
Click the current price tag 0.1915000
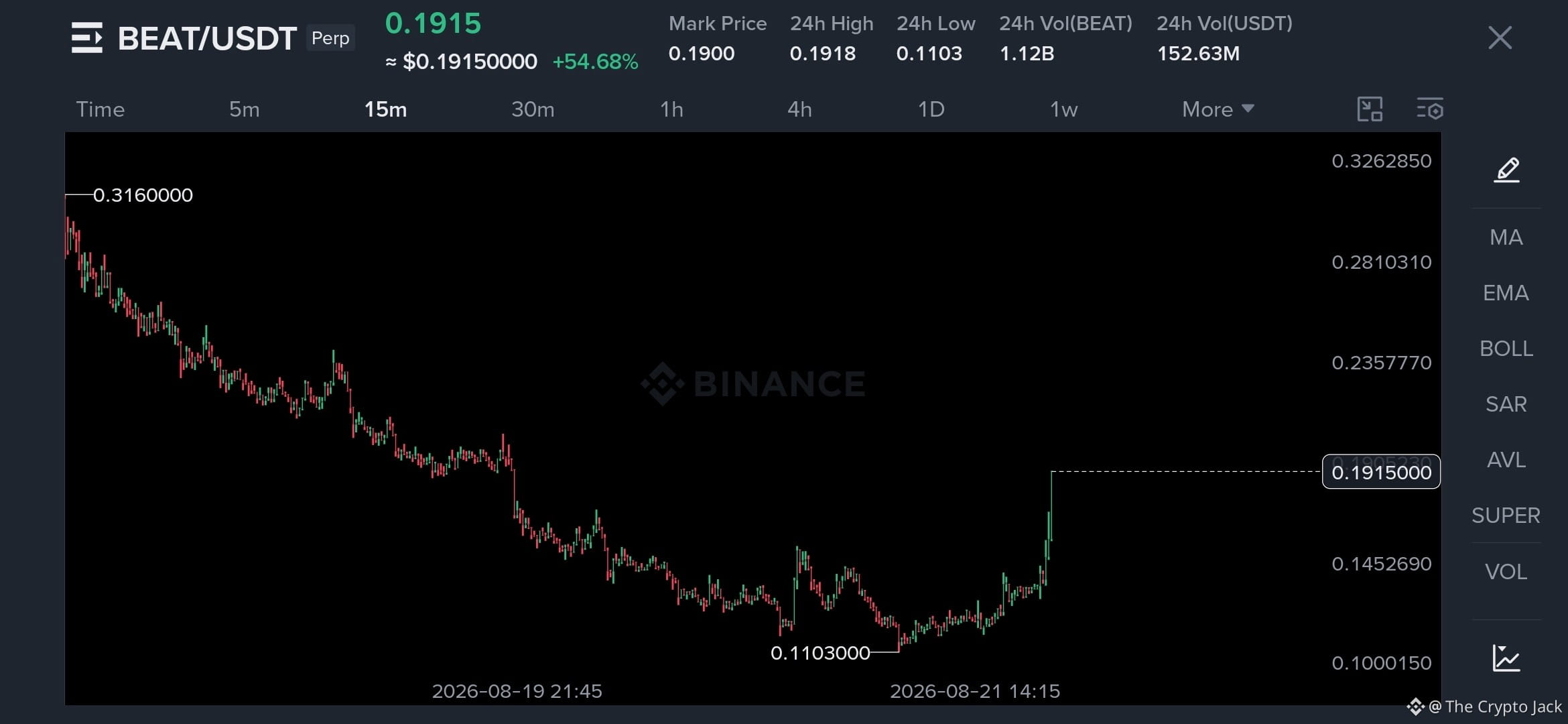(x=1381, y=472)
